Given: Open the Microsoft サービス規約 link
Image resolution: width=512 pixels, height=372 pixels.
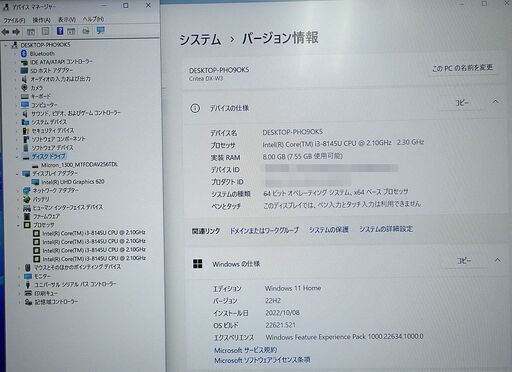Looking at the screenshot, I should (246, 350).
